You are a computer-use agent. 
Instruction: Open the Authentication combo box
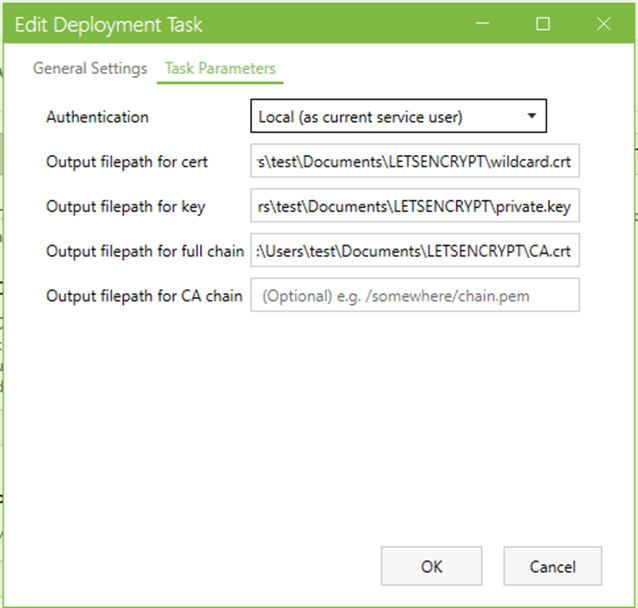398,117
